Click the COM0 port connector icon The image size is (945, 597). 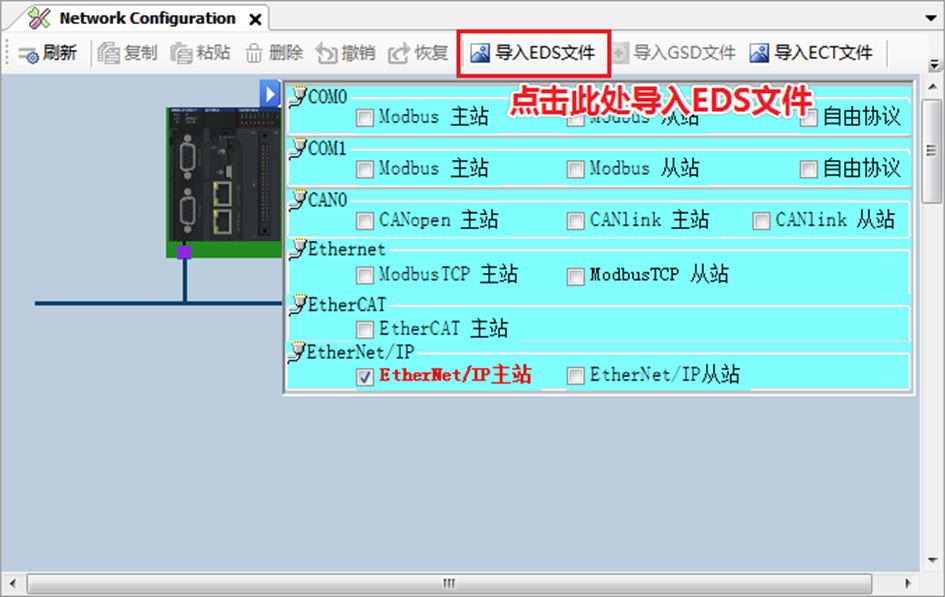point(298,96)
